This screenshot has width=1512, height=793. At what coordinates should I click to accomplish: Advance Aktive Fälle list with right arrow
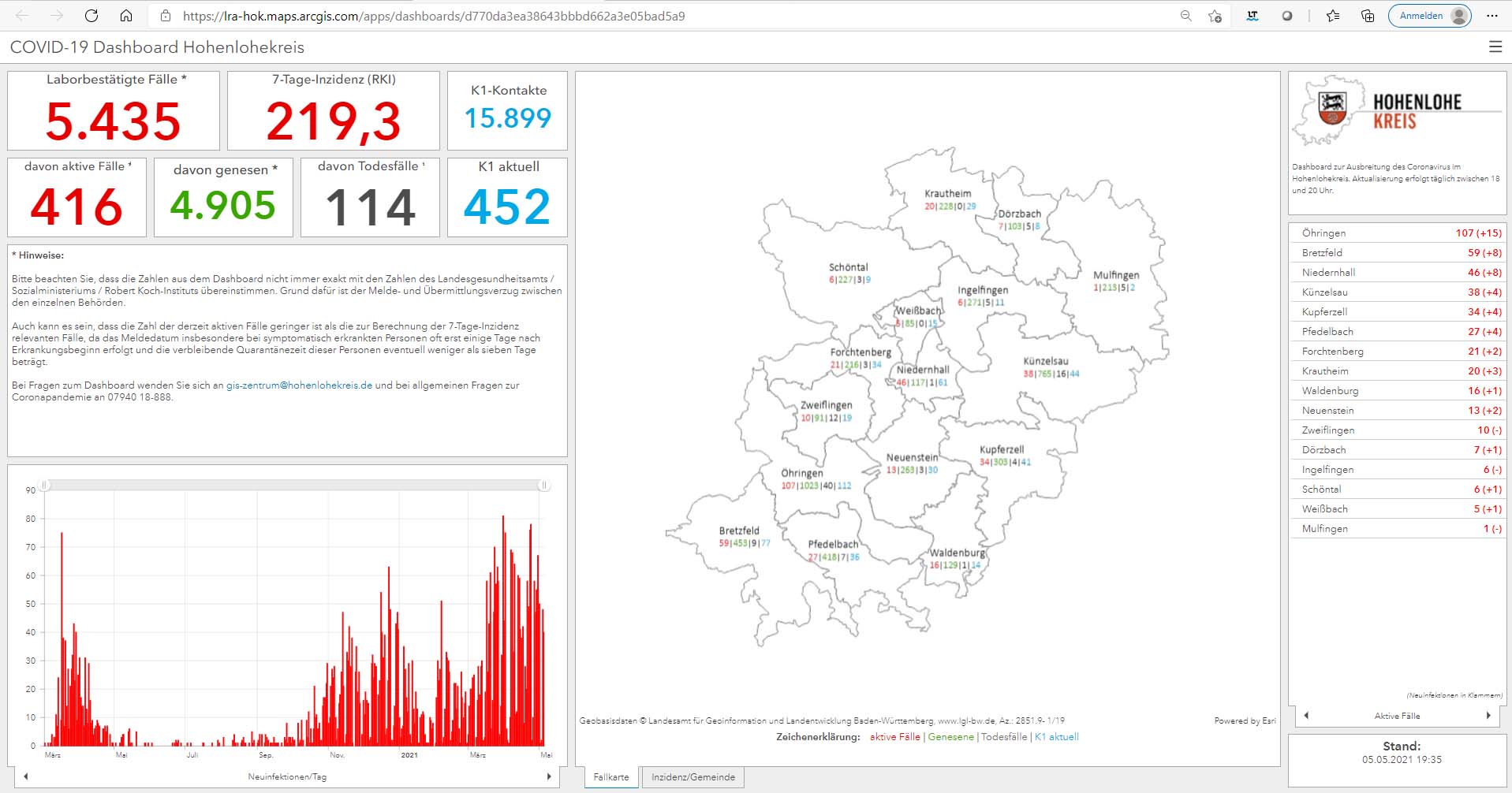1488,716
